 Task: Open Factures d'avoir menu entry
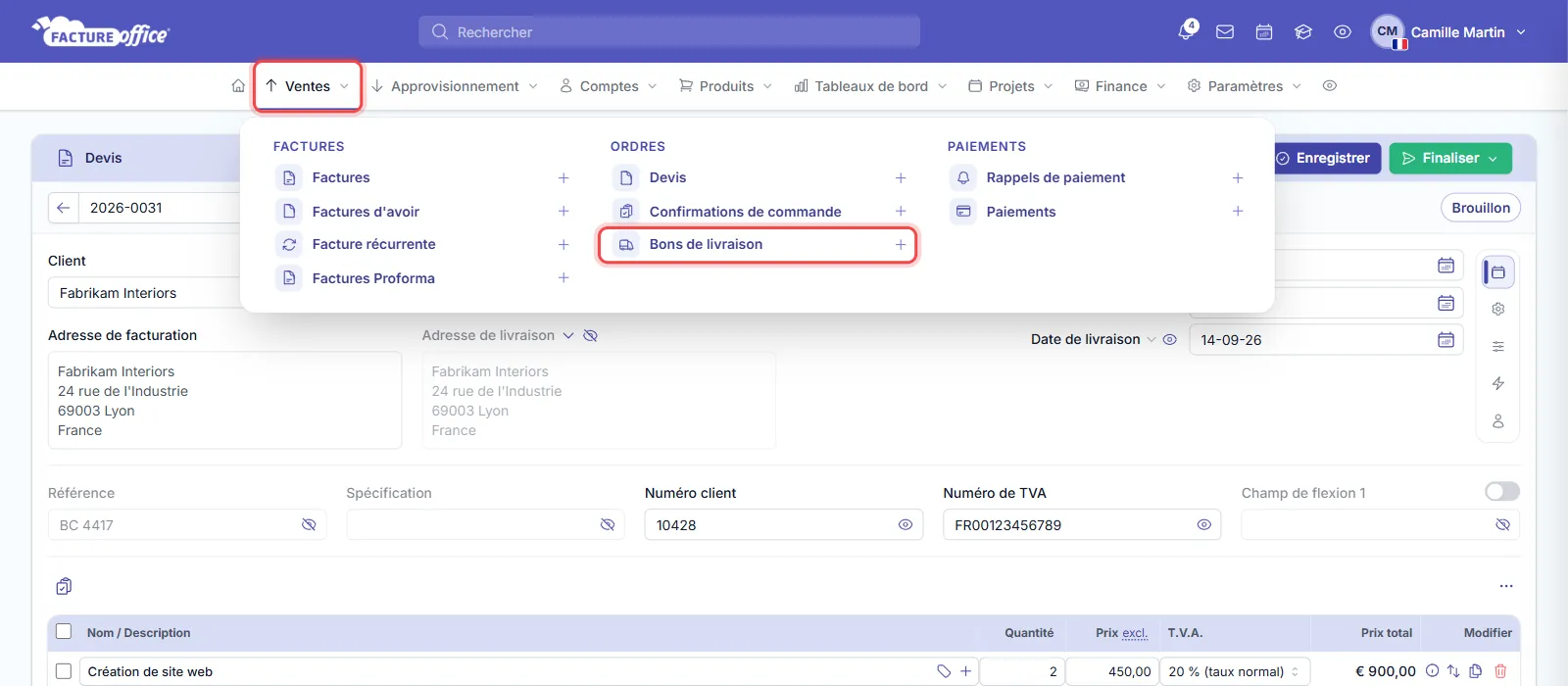coord(366,212)
